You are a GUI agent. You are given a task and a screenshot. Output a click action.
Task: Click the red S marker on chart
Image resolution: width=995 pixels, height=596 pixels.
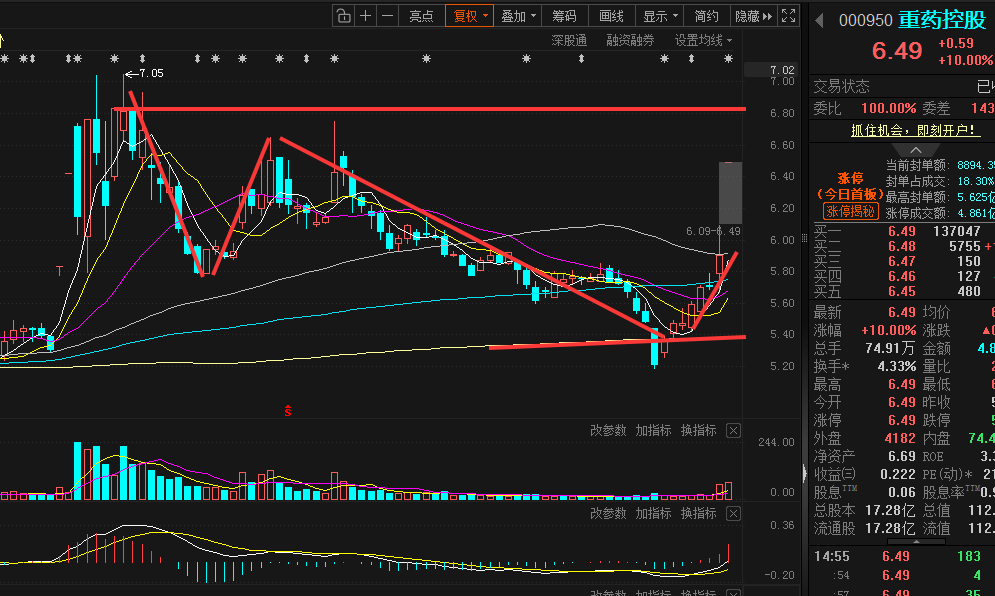(287, 411)
